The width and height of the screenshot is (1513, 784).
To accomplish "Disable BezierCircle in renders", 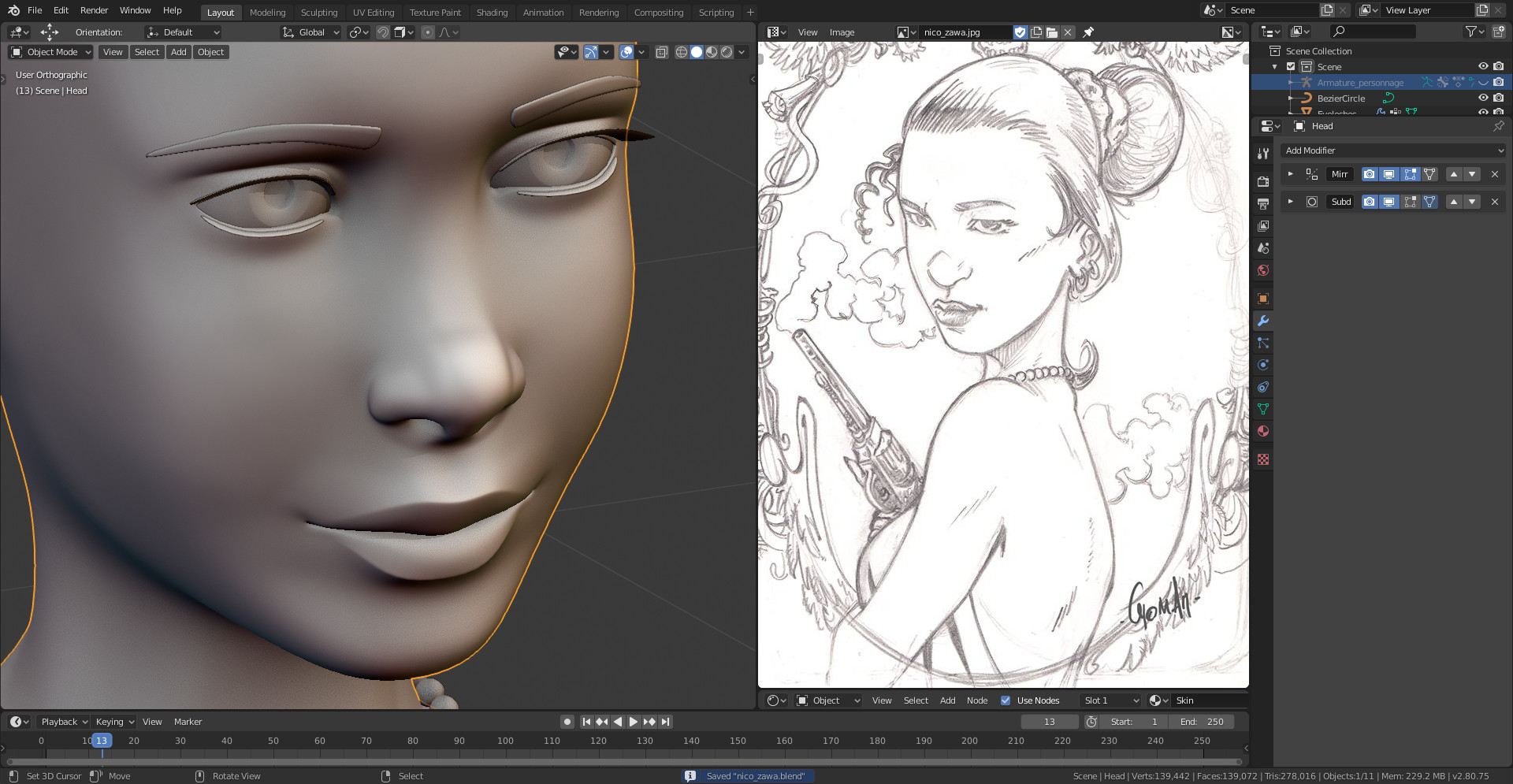I will [1498, 98].
